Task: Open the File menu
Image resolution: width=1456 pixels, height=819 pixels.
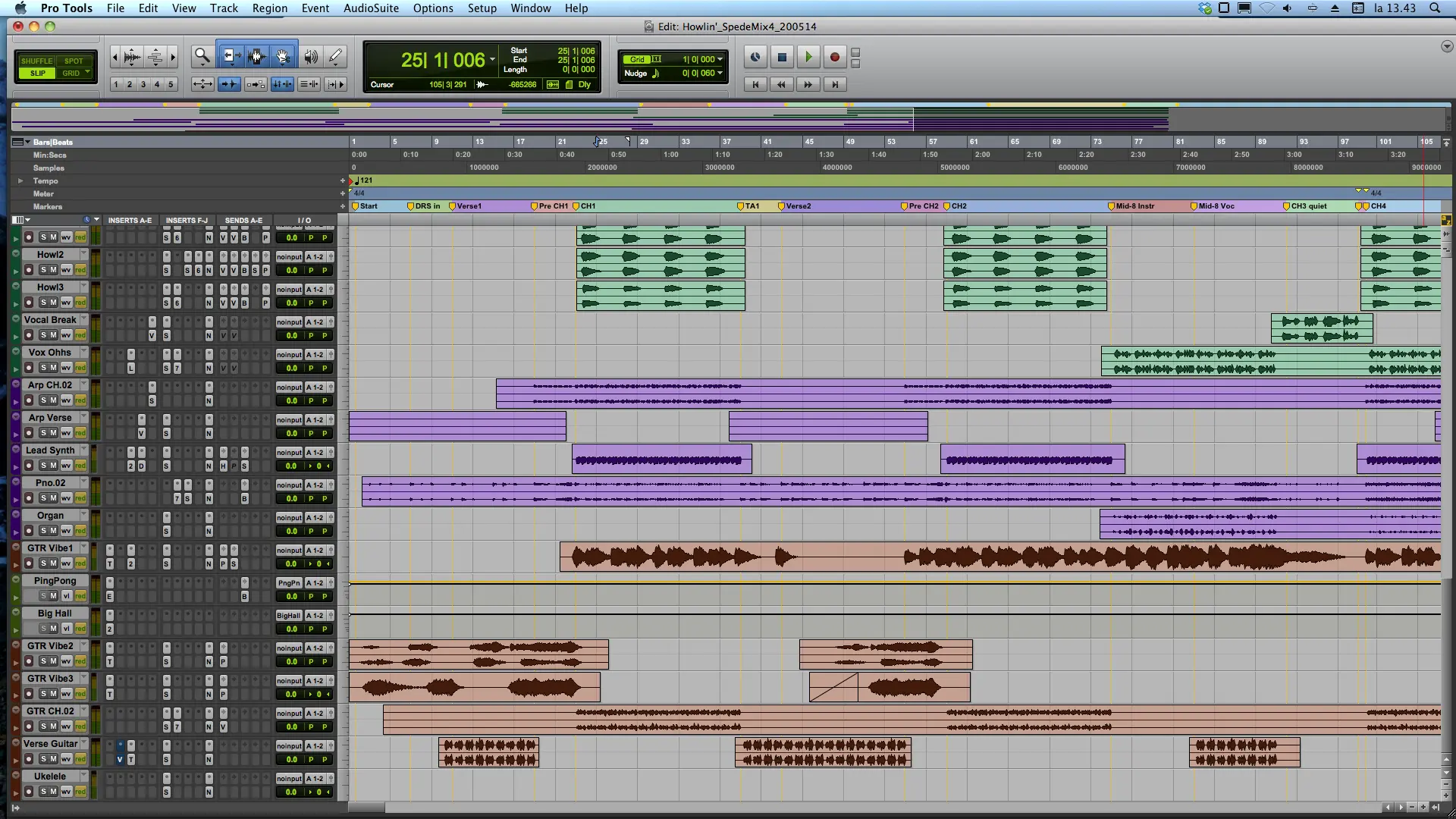Action: 115,8
